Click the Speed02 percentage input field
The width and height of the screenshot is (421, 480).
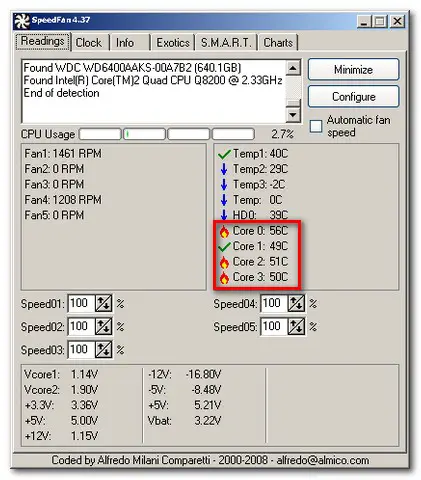[x=81, y=326]
